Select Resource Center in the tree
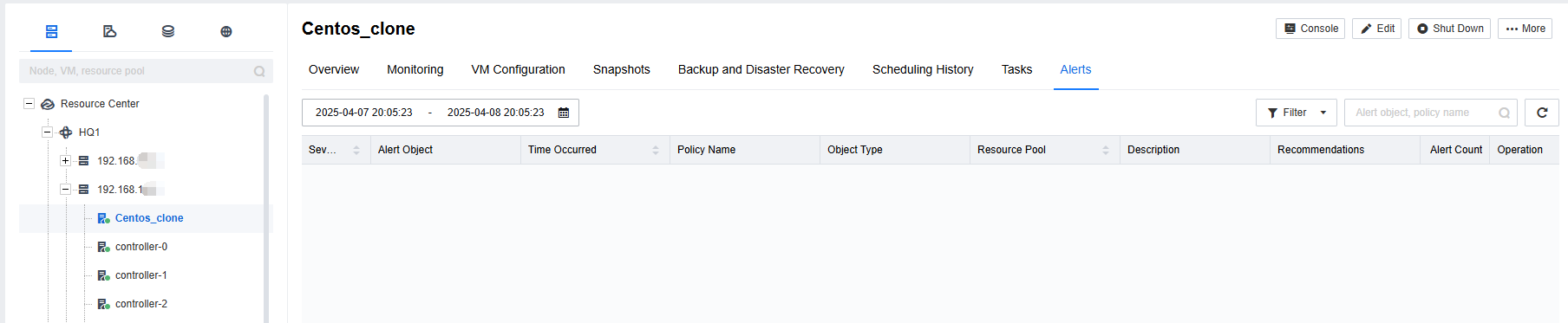The width and height of the screenshot is (1568, 323). point(100,104)
